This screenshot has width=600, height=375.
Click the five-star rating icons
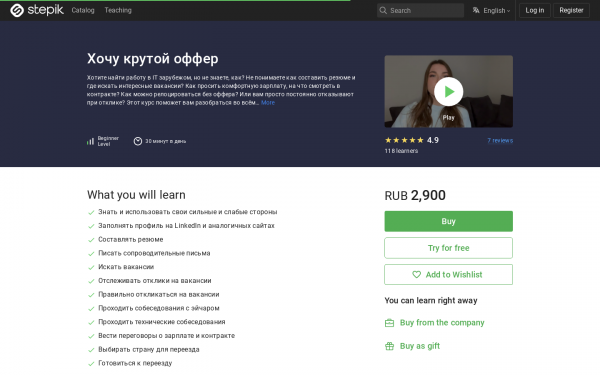[404, 140]
